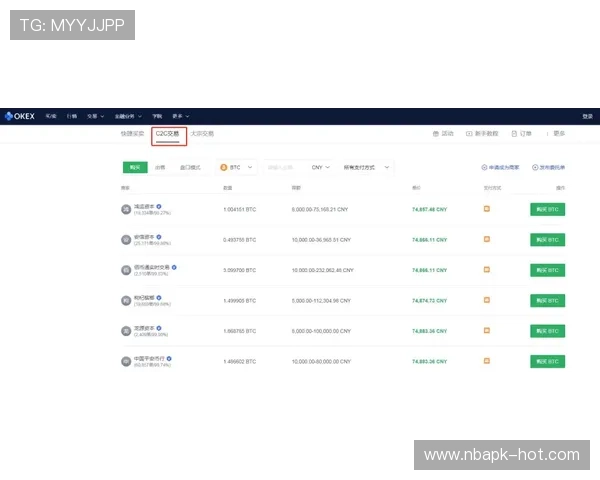
Task: Click 购买 BTC in the 0.493755 BTC row
Action: point(547,240)
